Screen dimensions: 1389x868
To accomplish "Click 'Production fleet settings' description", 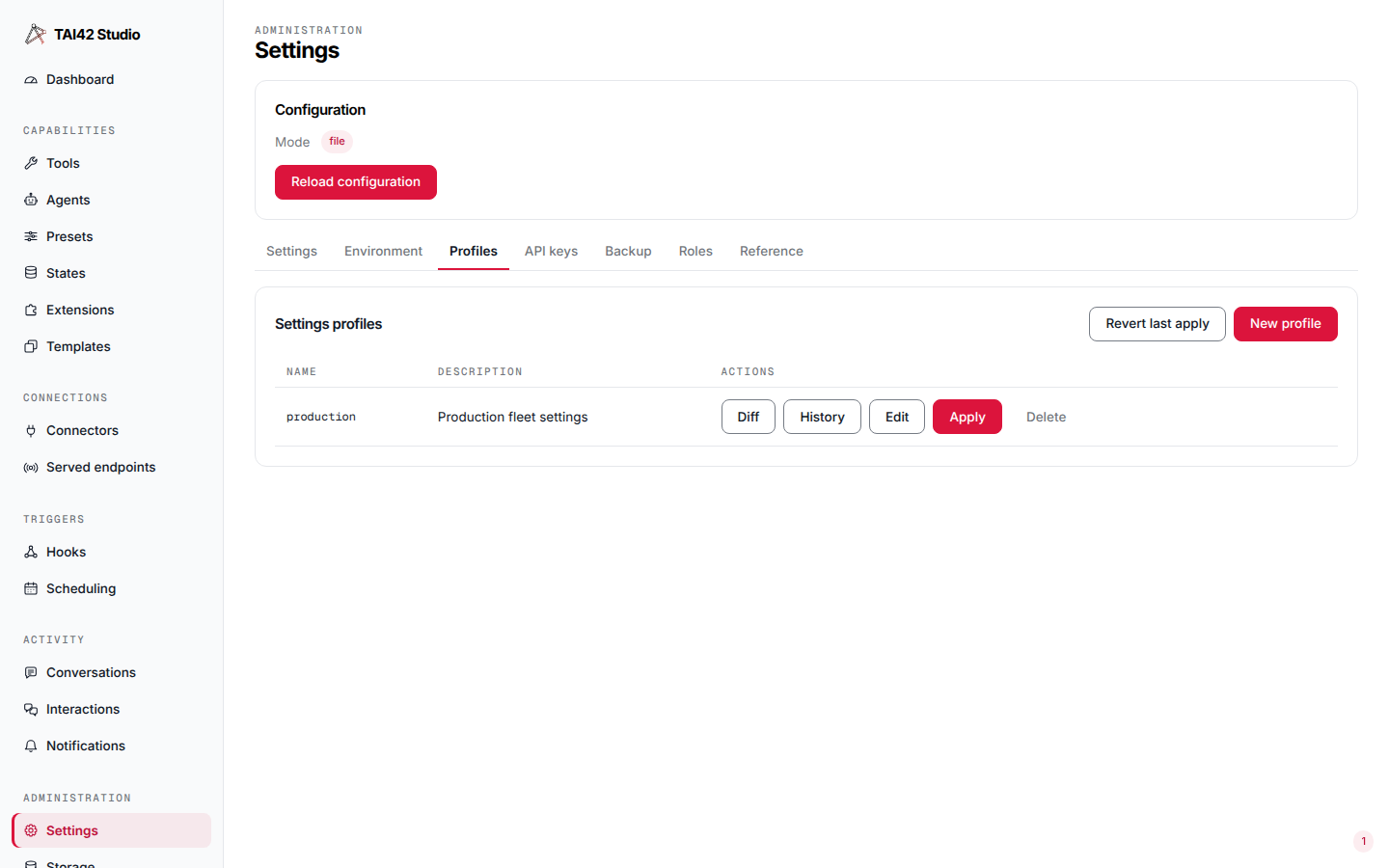I will click(x=512, y=418).
